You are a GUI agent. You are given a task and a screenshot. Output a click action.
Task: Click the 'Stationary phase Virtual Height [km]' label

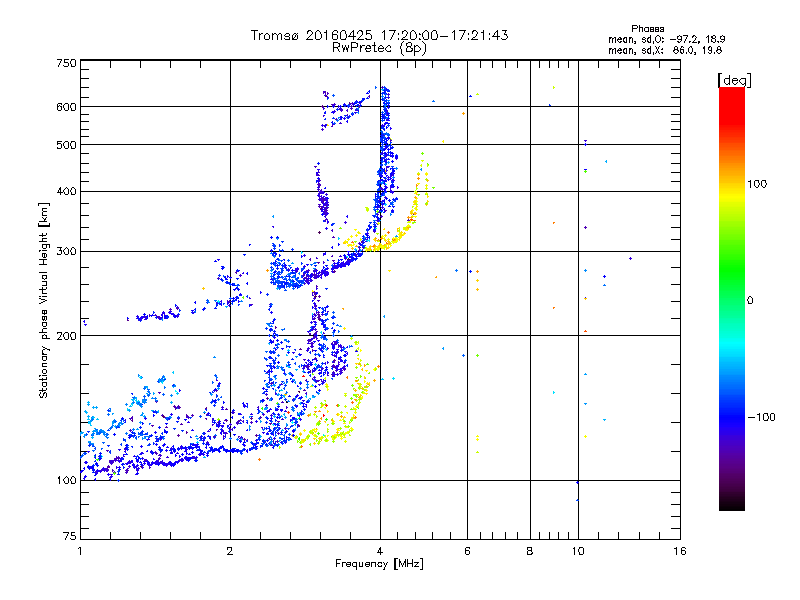(44, 300)
